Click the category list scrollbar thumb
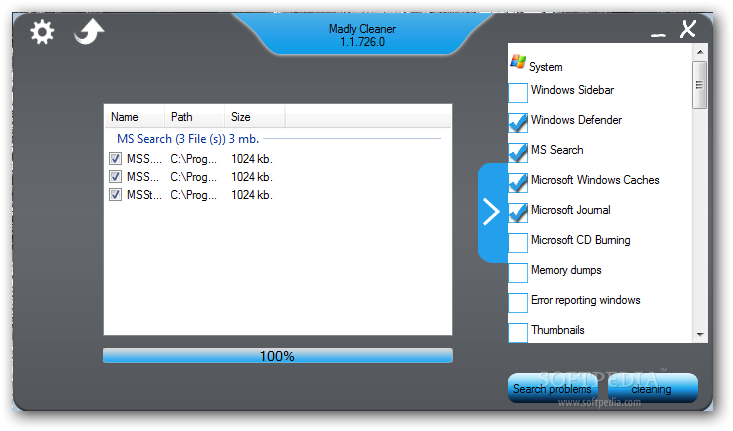This screenshot has height=431, width=733. (x=700, y=85)
